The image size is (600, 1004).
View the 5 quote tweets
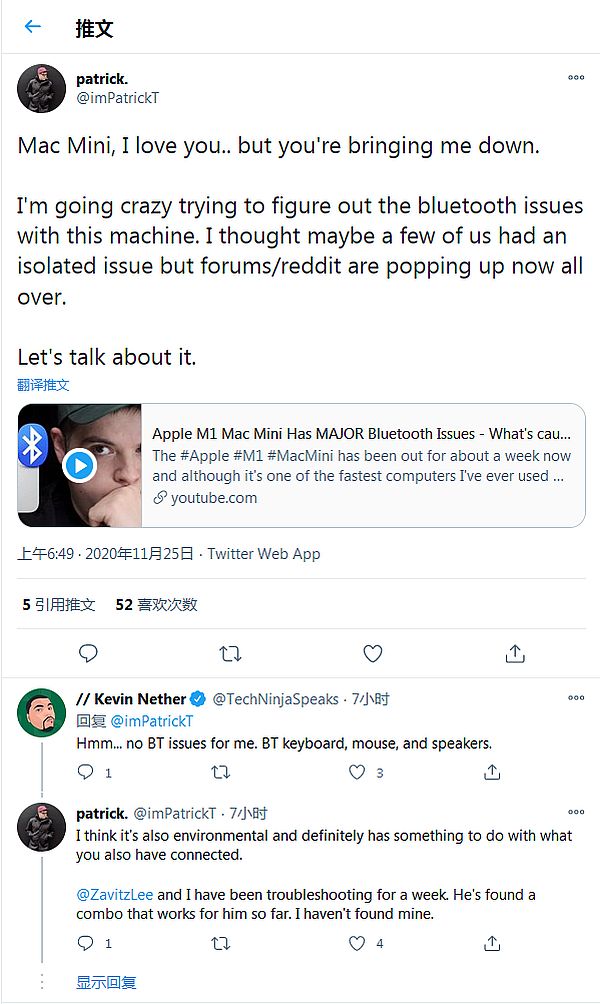[60, 604]
